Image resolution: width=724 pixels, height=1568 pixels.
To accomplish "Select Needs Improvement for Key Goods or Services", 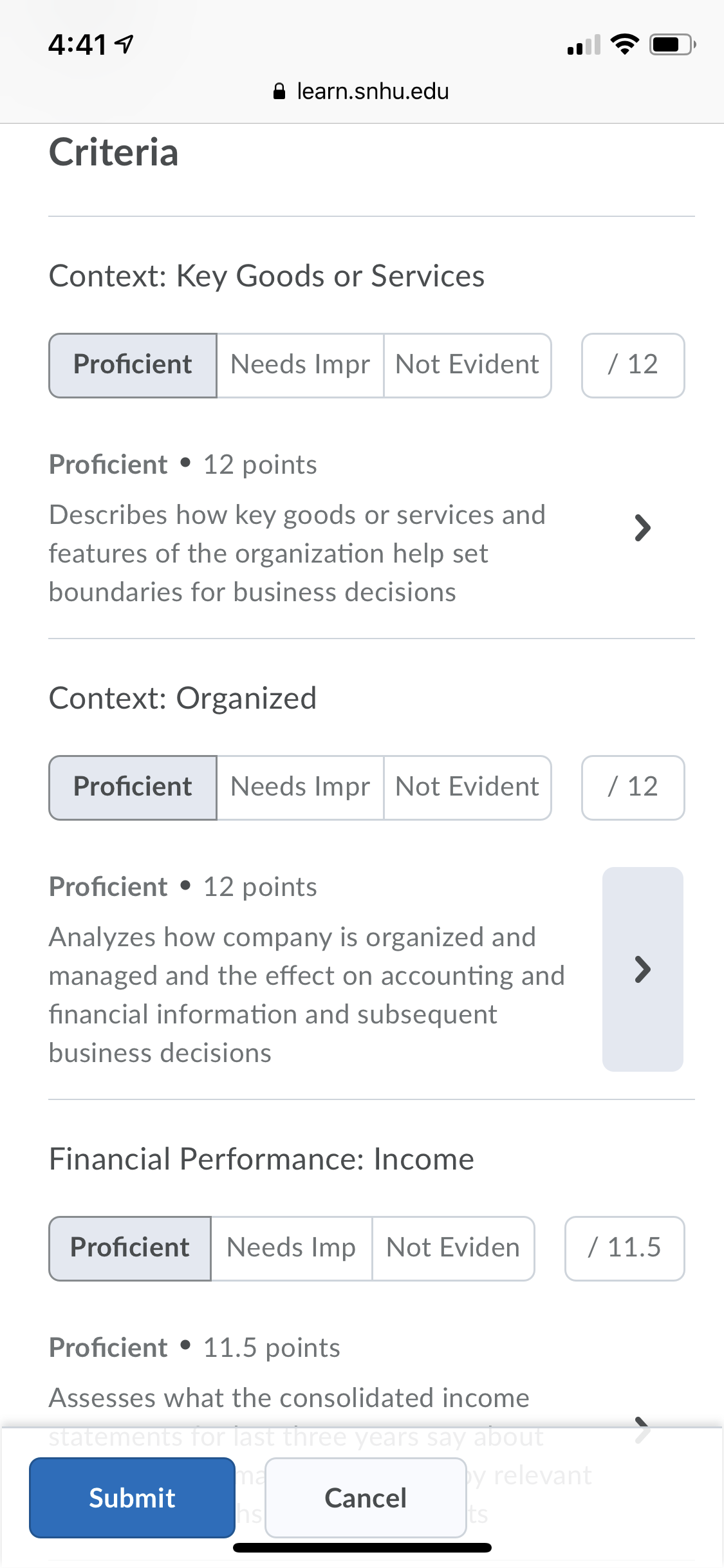I will [301, 366].
